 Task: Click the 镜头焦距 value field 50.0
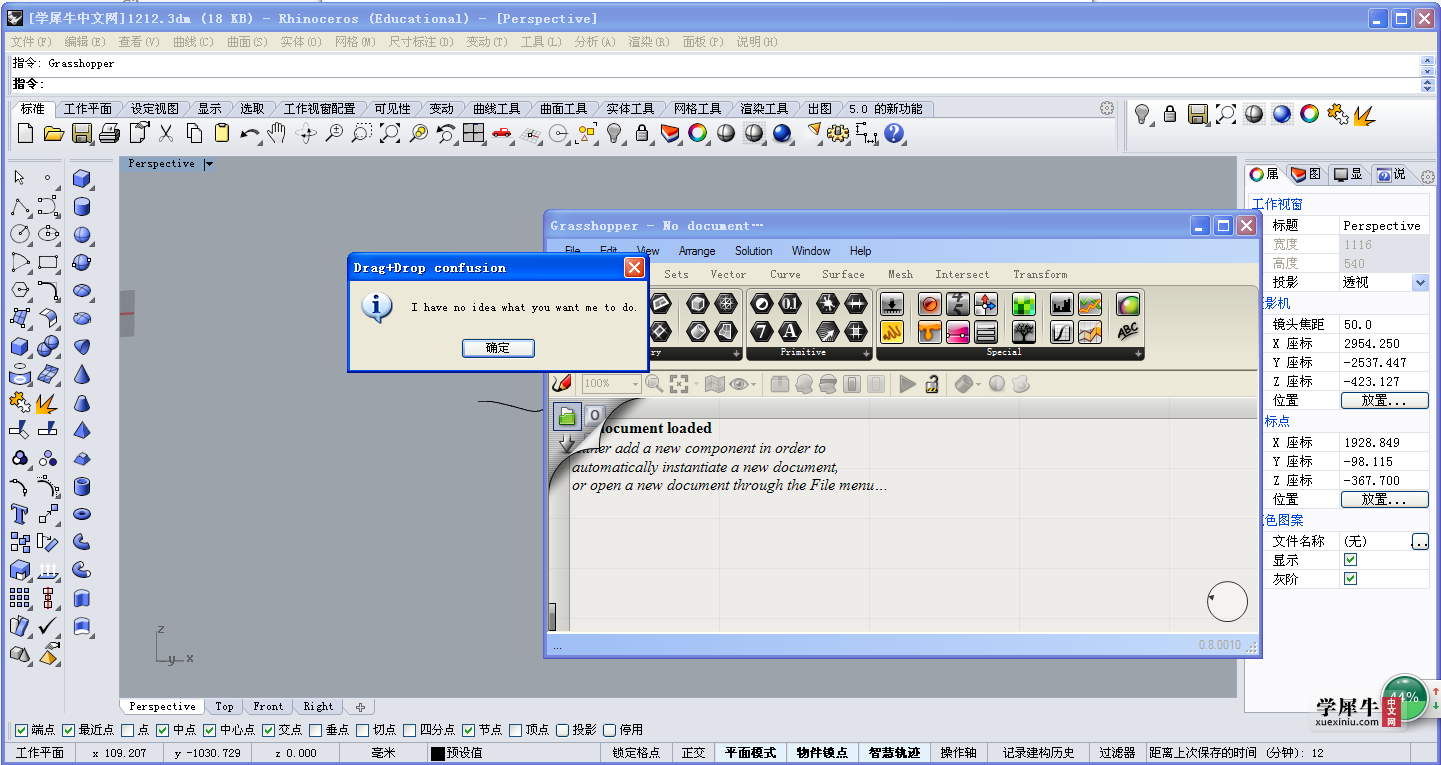coord(1384,324)
